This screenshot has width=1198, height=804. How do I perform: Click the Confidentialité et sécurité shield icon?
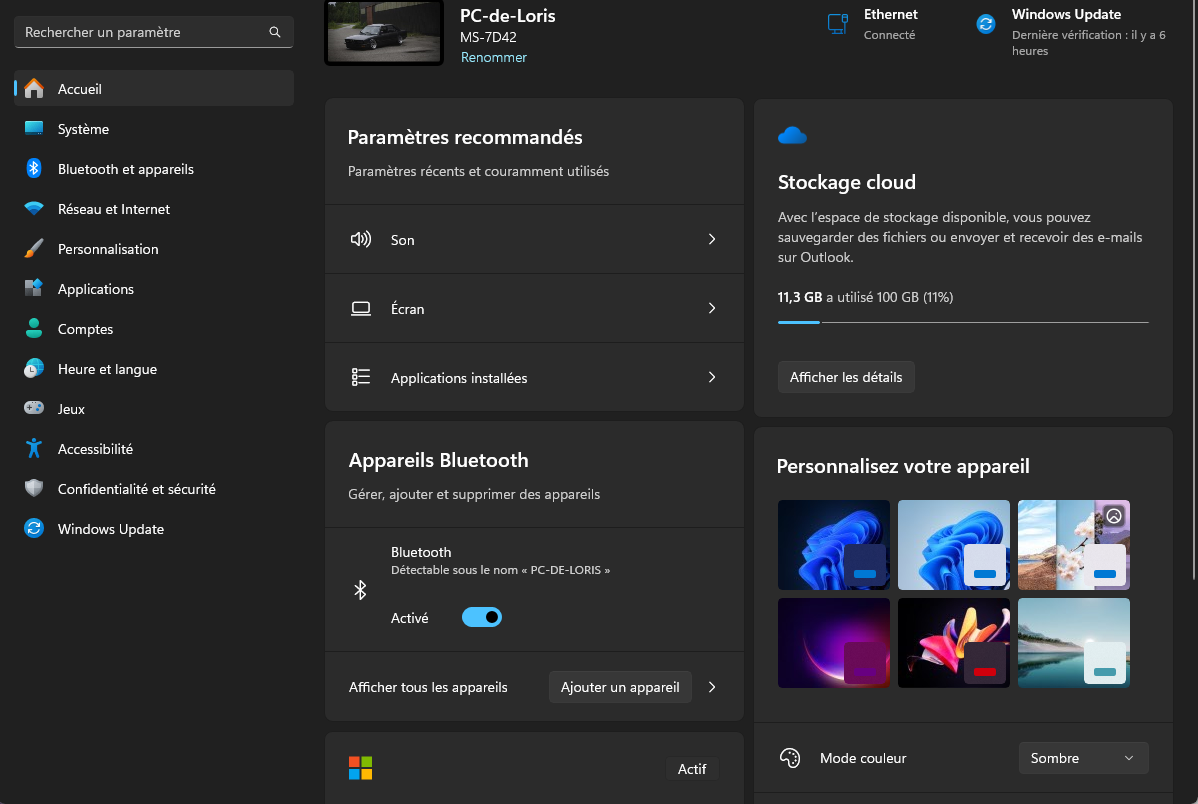(x=34, y=488)
